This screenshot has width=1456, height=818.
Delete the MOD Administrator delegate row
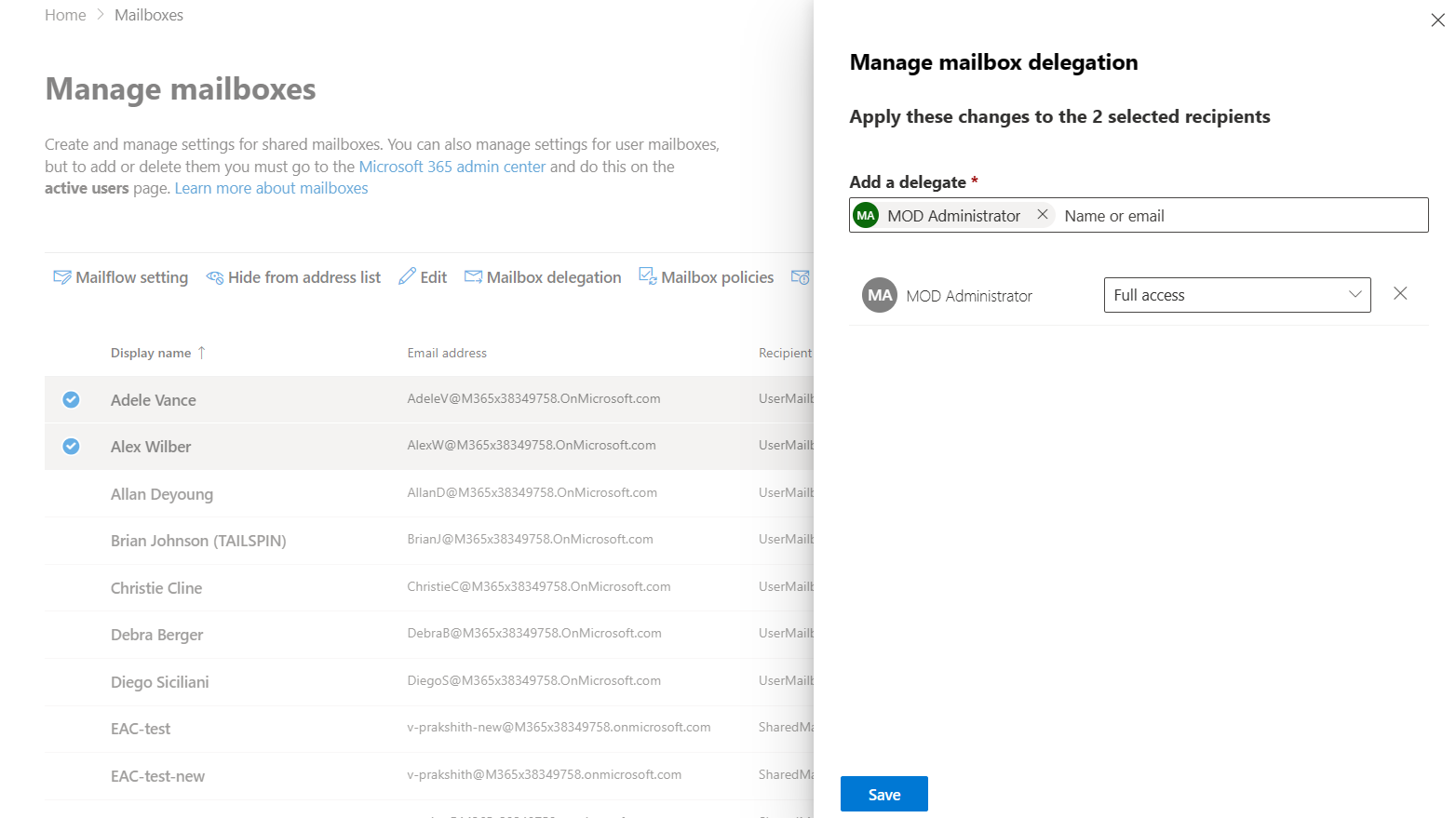[1399, 294]
